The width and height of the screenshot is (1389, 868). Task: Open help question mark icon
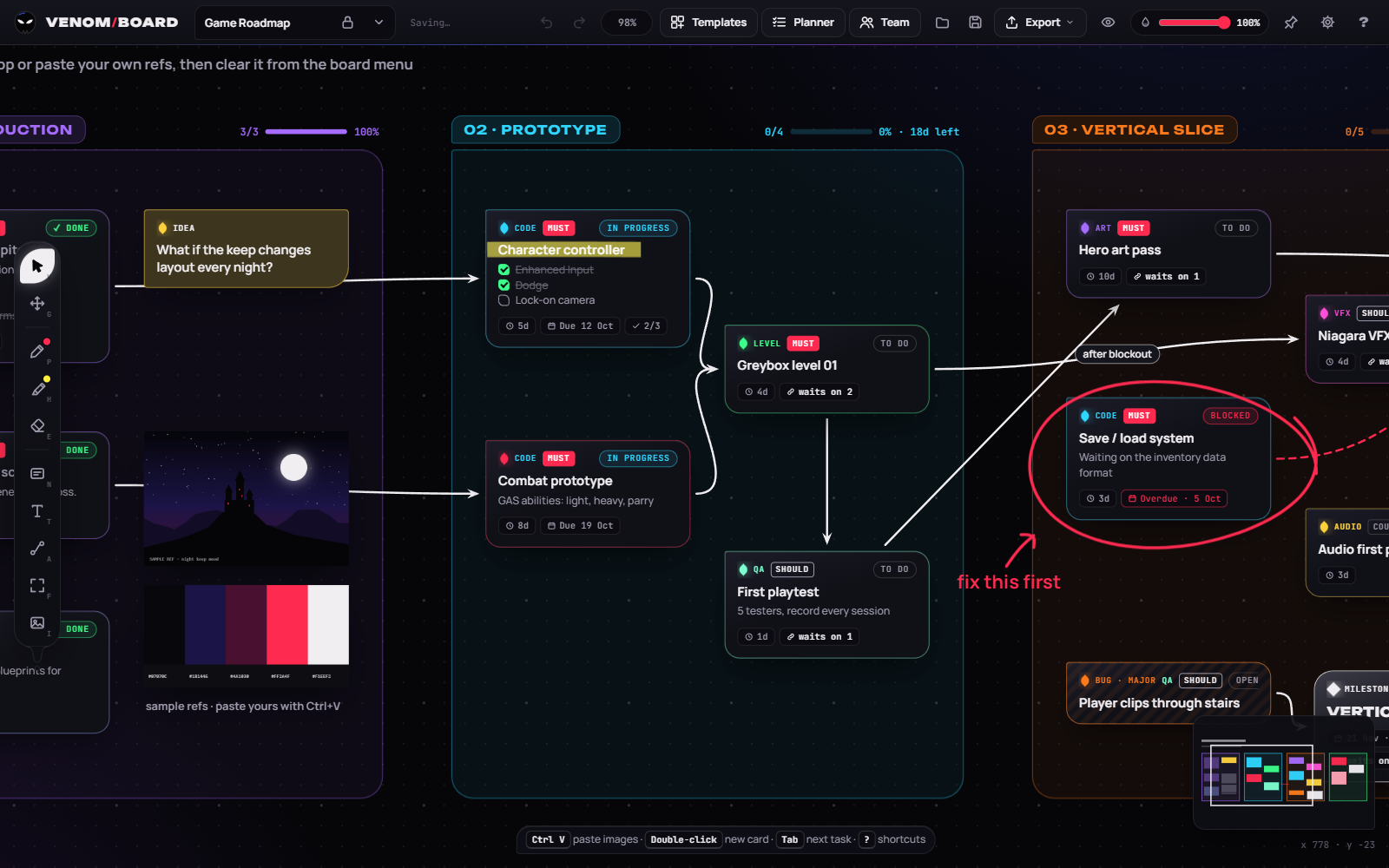(1364, 23)
